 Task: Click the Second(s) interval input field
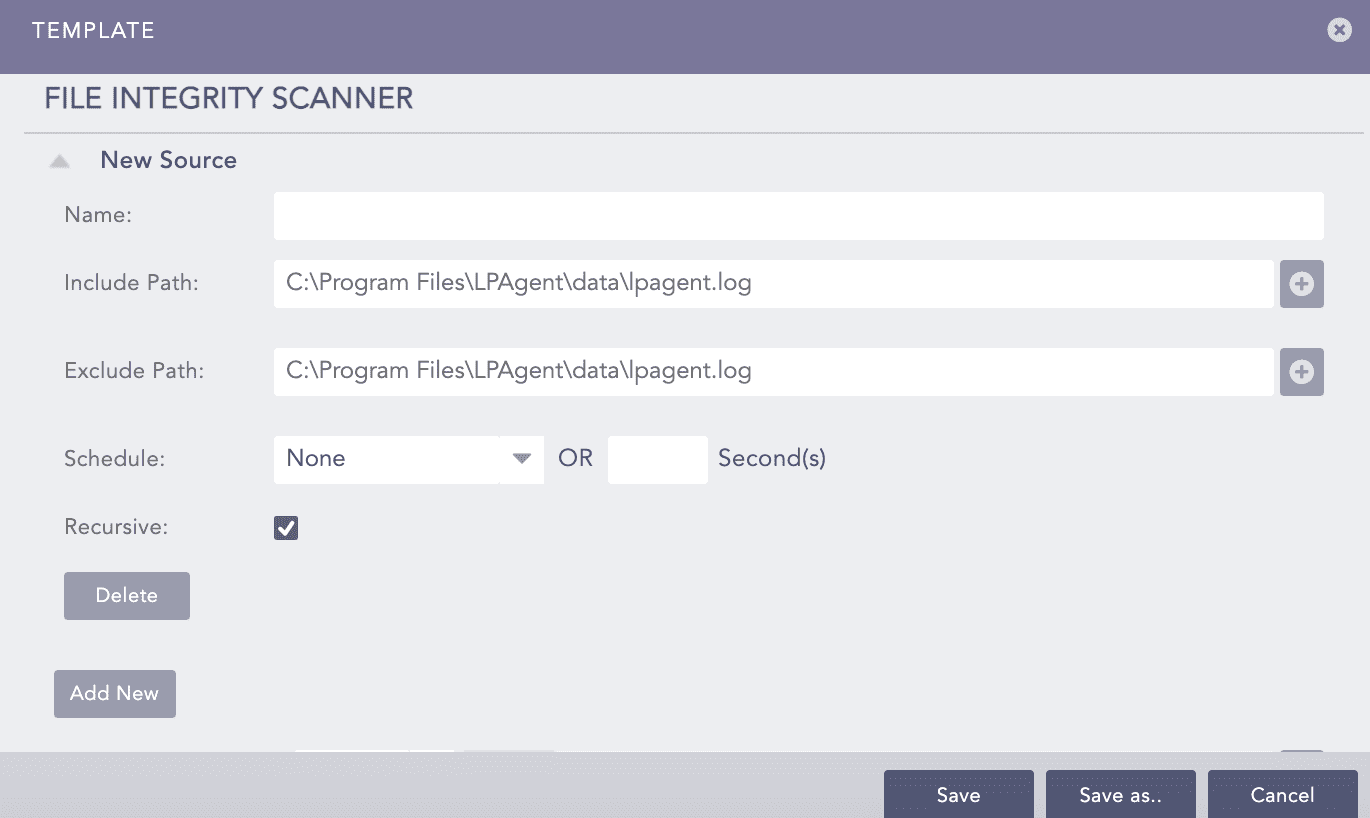(x=657, y=459)
